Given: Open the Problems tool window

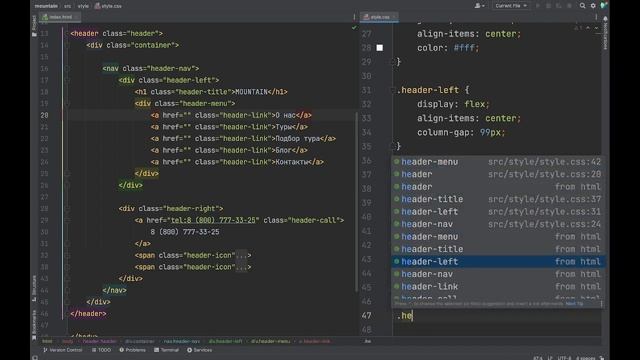Looking at the screenshot, I should coord(132,350).
